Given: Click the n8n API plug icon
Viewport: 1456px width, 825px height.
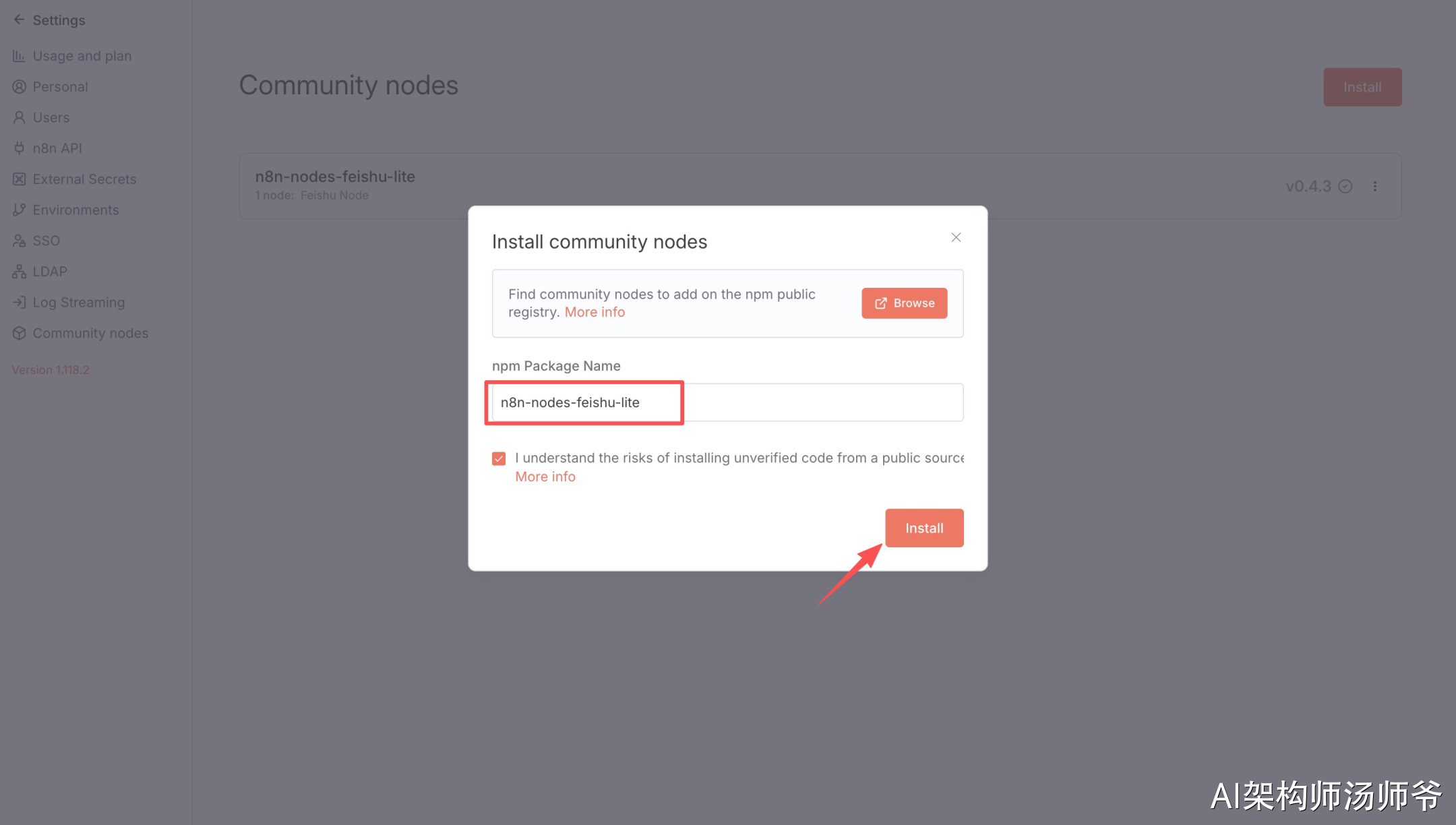Looking at the screenshot, I should click(19, 148).
